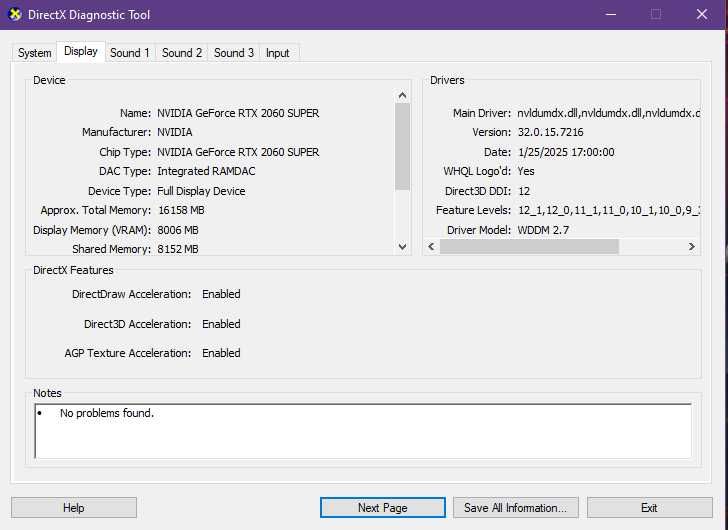This screenshot has width=728, height=530.
Task: Click the Help button
Action: [x=74, y=508]
